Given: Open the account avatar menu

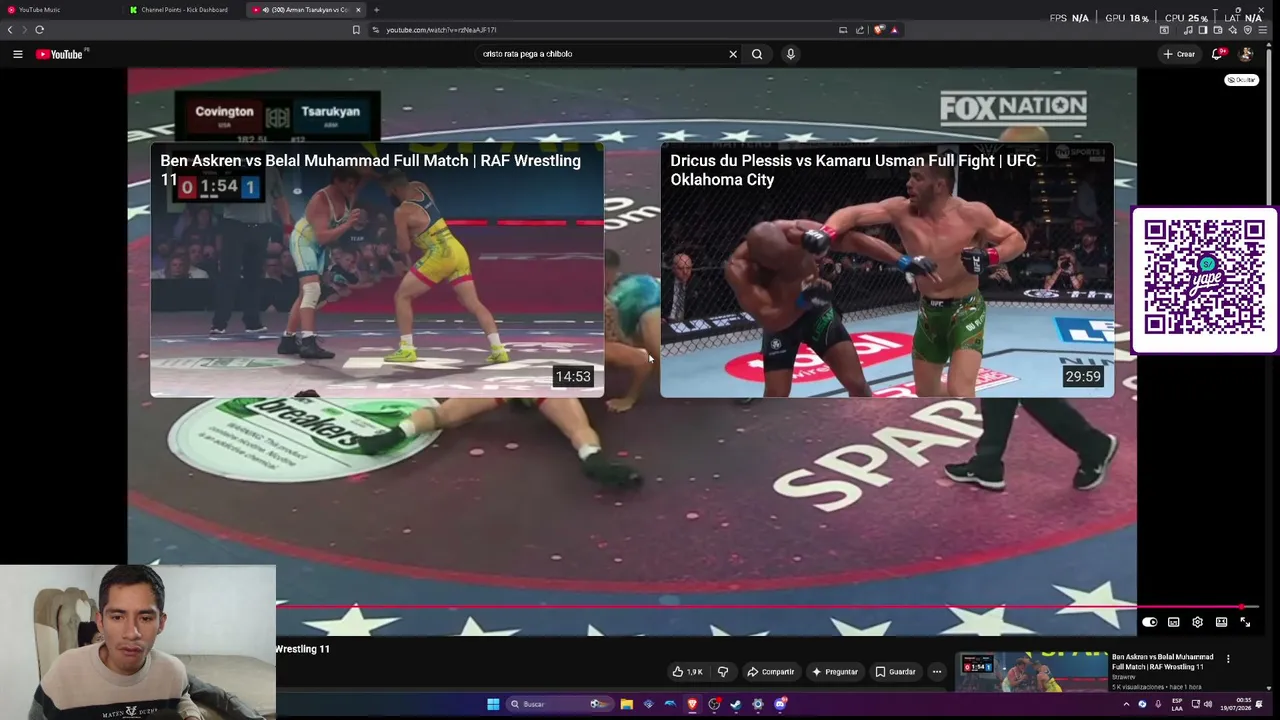Looking at the screenshot, I should (x=1246, y=54).
